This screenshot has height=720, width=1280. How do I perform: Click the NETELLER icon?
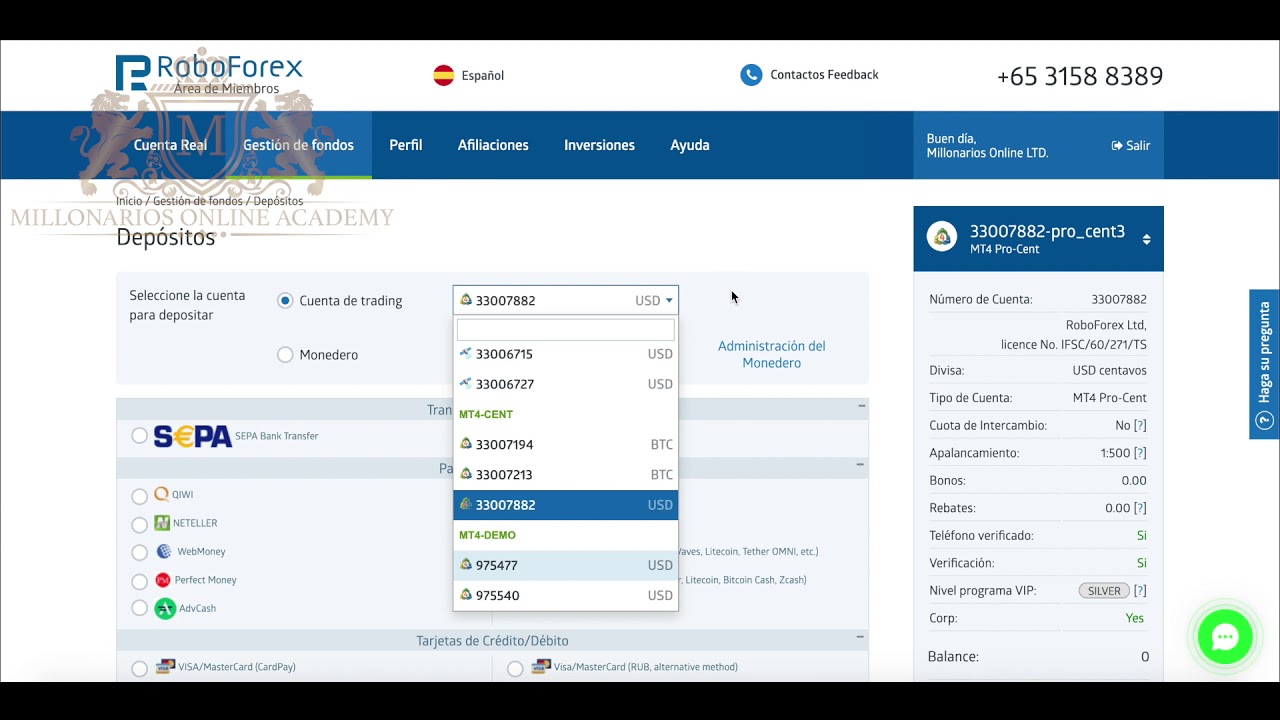(x=162, y=523)
